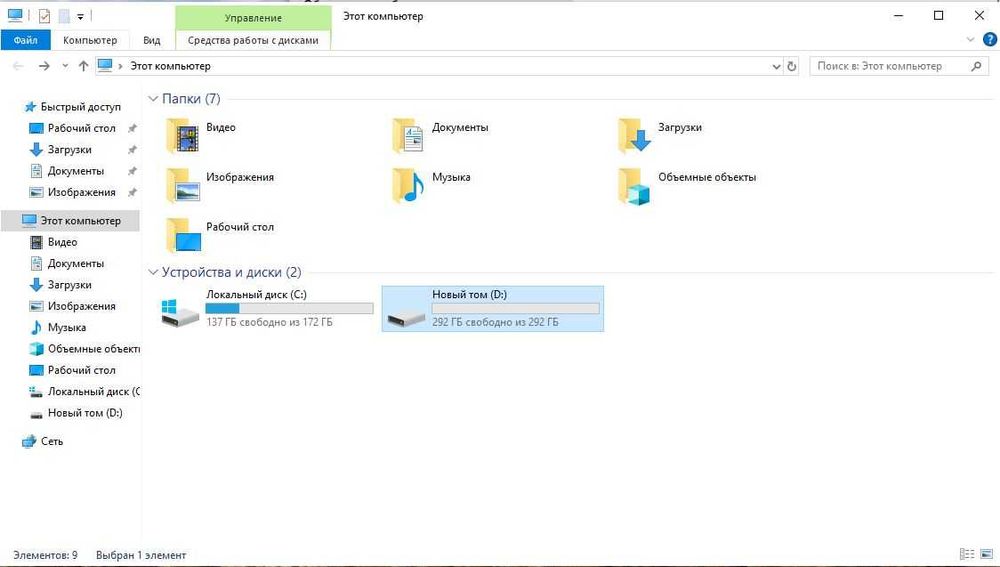Image resolution: width=1000 pixels, height=567 pixels.
Task: Open the Изображения folder icon in main pane
Action: pos(183,186)
